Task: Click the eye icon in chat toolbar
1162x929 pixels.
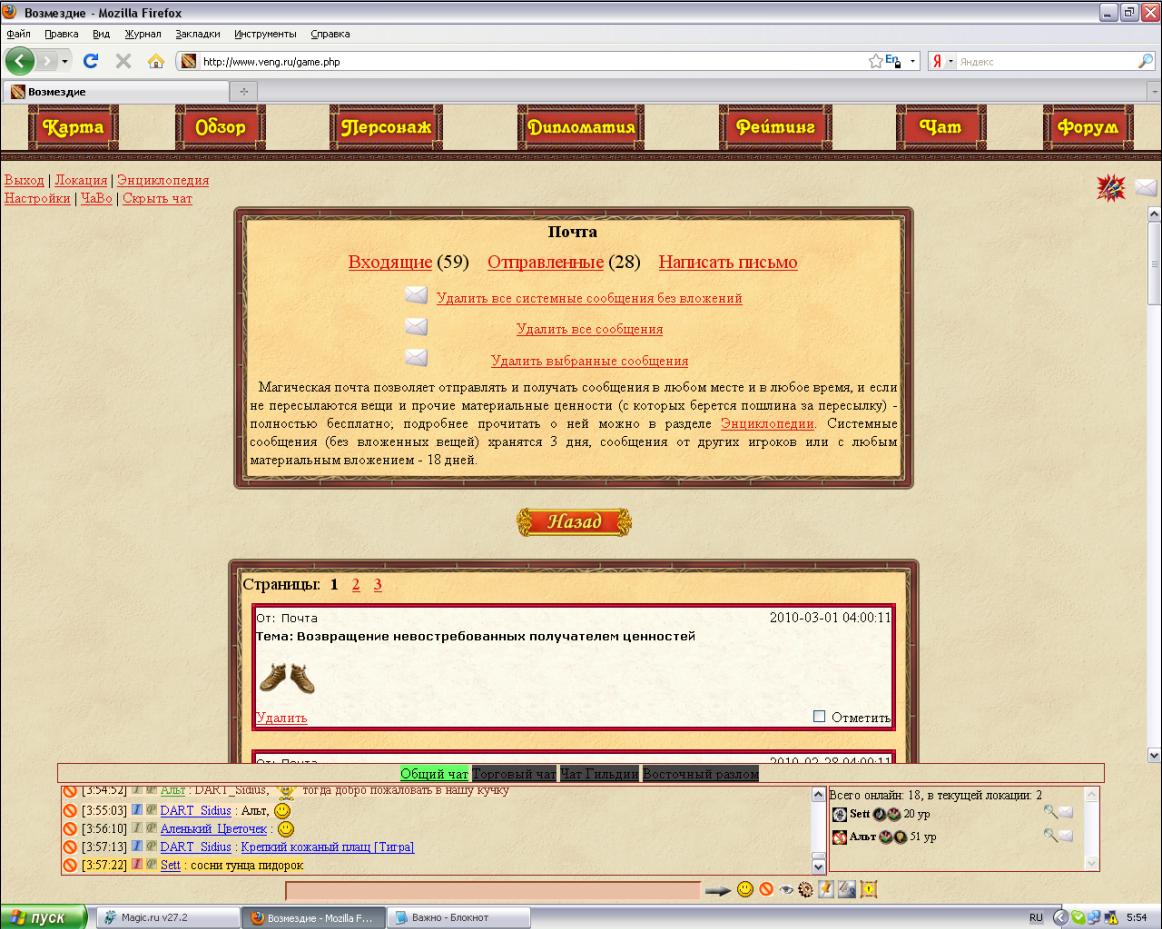Action: click(x=786, y=890)
